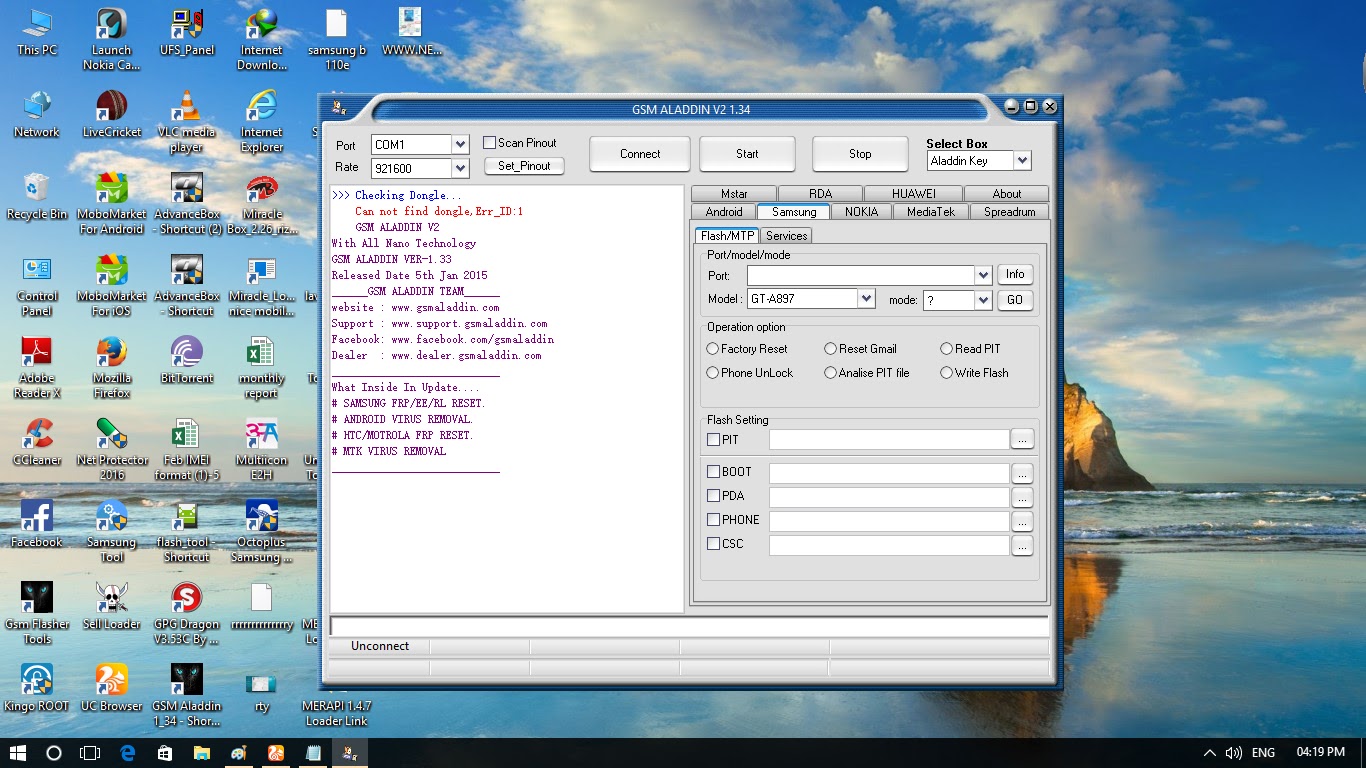The width and height of the screenshot is (1366, 768).
Task: Open the UFS_Panel desktop shortcut
Action: 186,33
